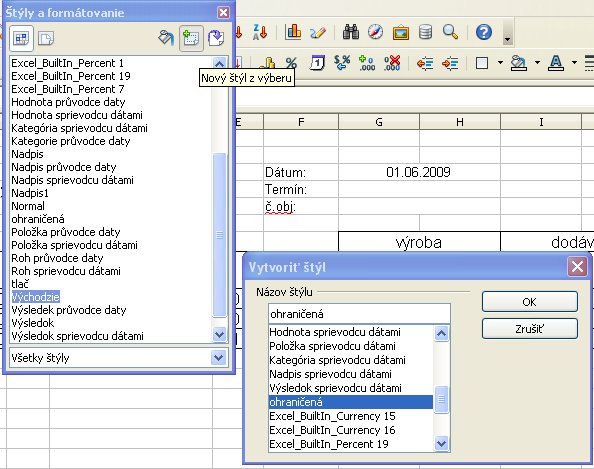
Task: Open the Borders dropdown arrow
Action: point(500,63)
